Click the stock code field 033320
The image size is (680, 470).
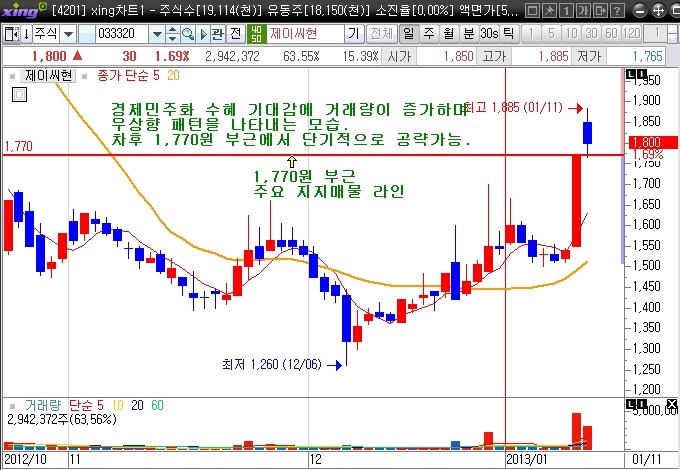coord(122,34)
